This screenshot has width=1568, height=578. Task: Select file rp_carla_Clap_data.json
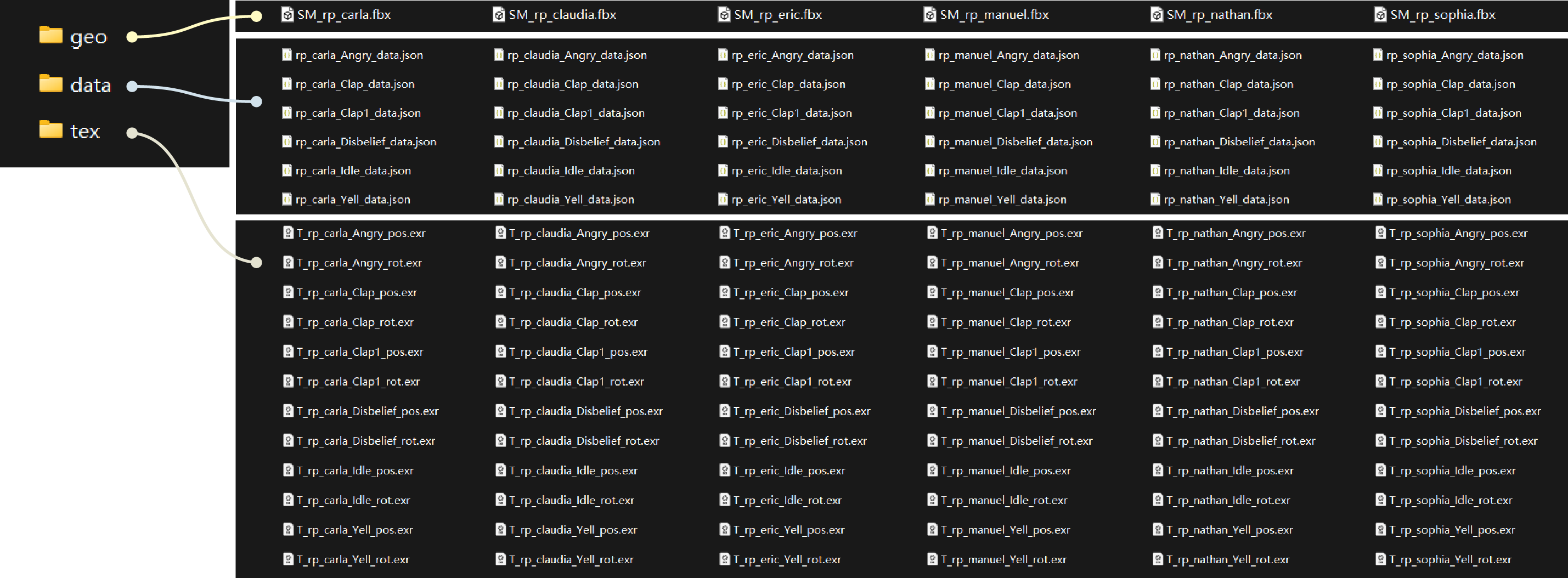(x=355, y=84)
